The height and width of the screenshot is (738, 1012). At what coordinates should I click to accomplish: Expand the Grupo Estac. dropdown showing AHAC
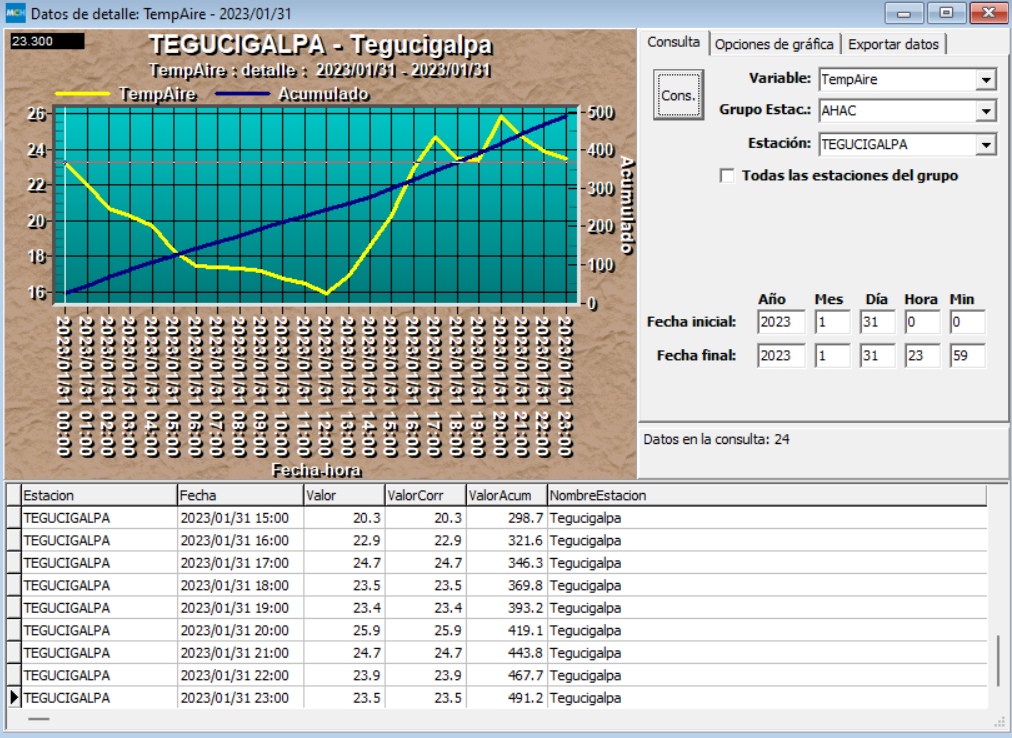tap(986, 111)
